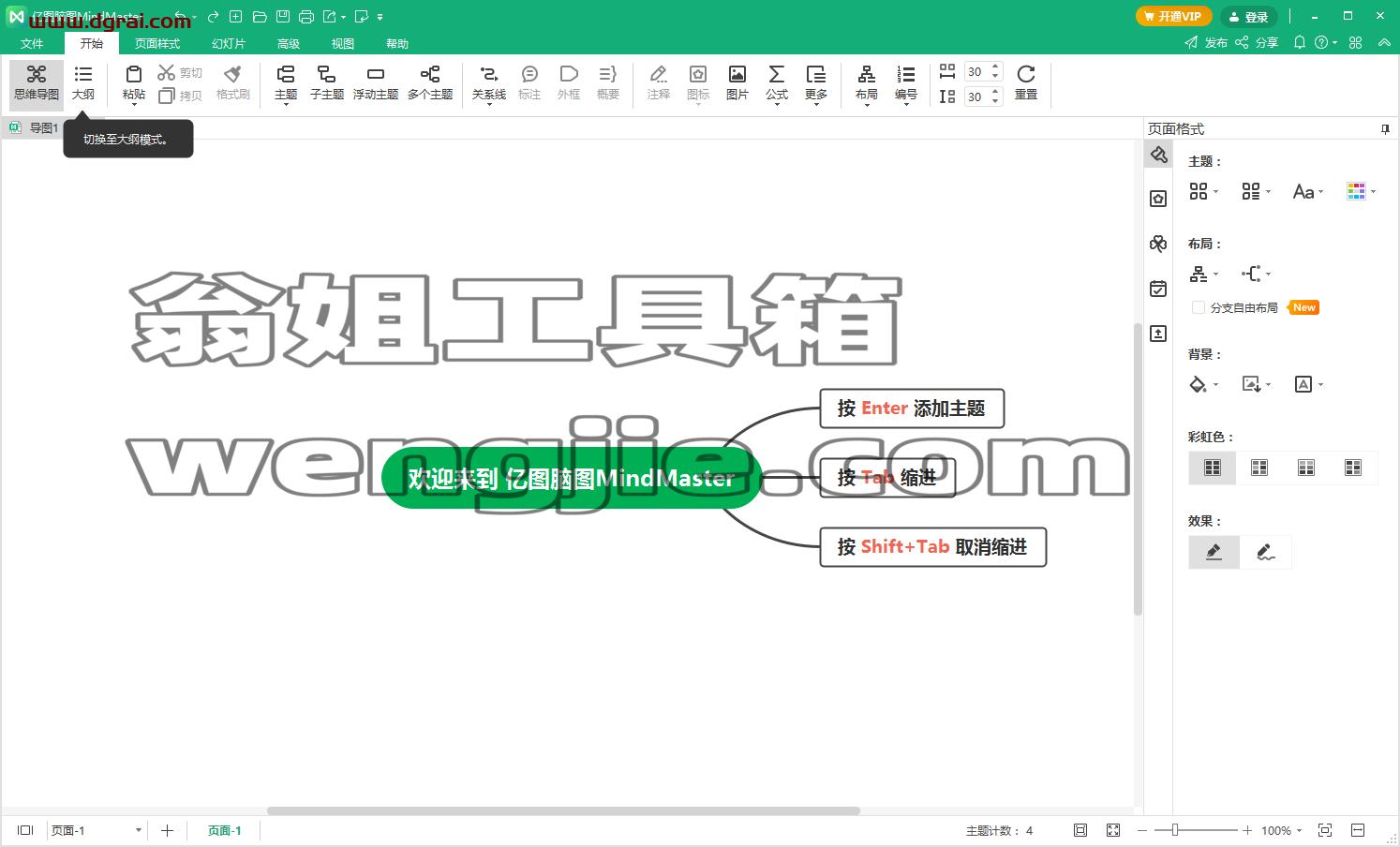Open the background fill color dropdown
This screenshot has width=1400, height=847.
point(1204,384)
